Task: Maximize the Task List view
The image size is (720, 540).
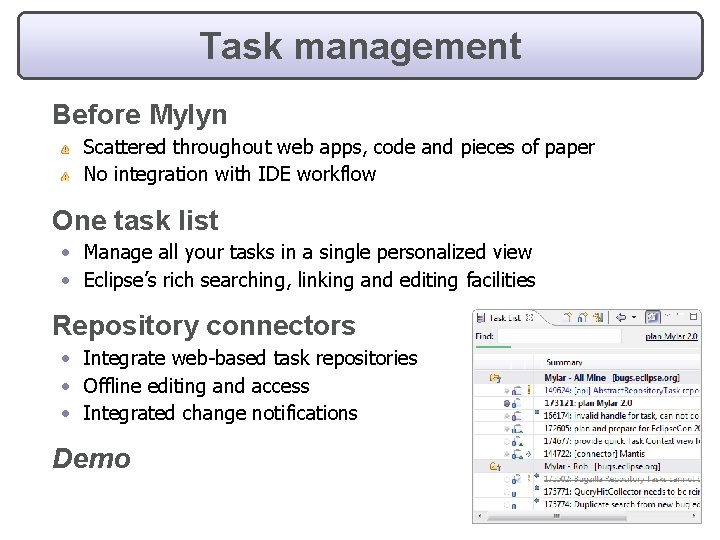Action: tap(693, 316)
